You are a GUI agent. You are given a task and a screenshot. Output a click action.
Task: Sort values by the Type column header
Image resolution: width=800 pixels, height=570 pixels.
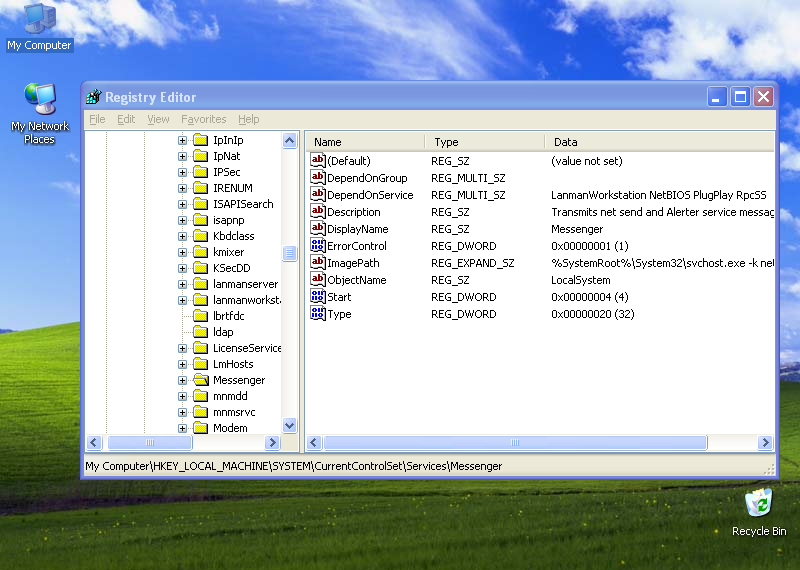(x=485, y=142)
